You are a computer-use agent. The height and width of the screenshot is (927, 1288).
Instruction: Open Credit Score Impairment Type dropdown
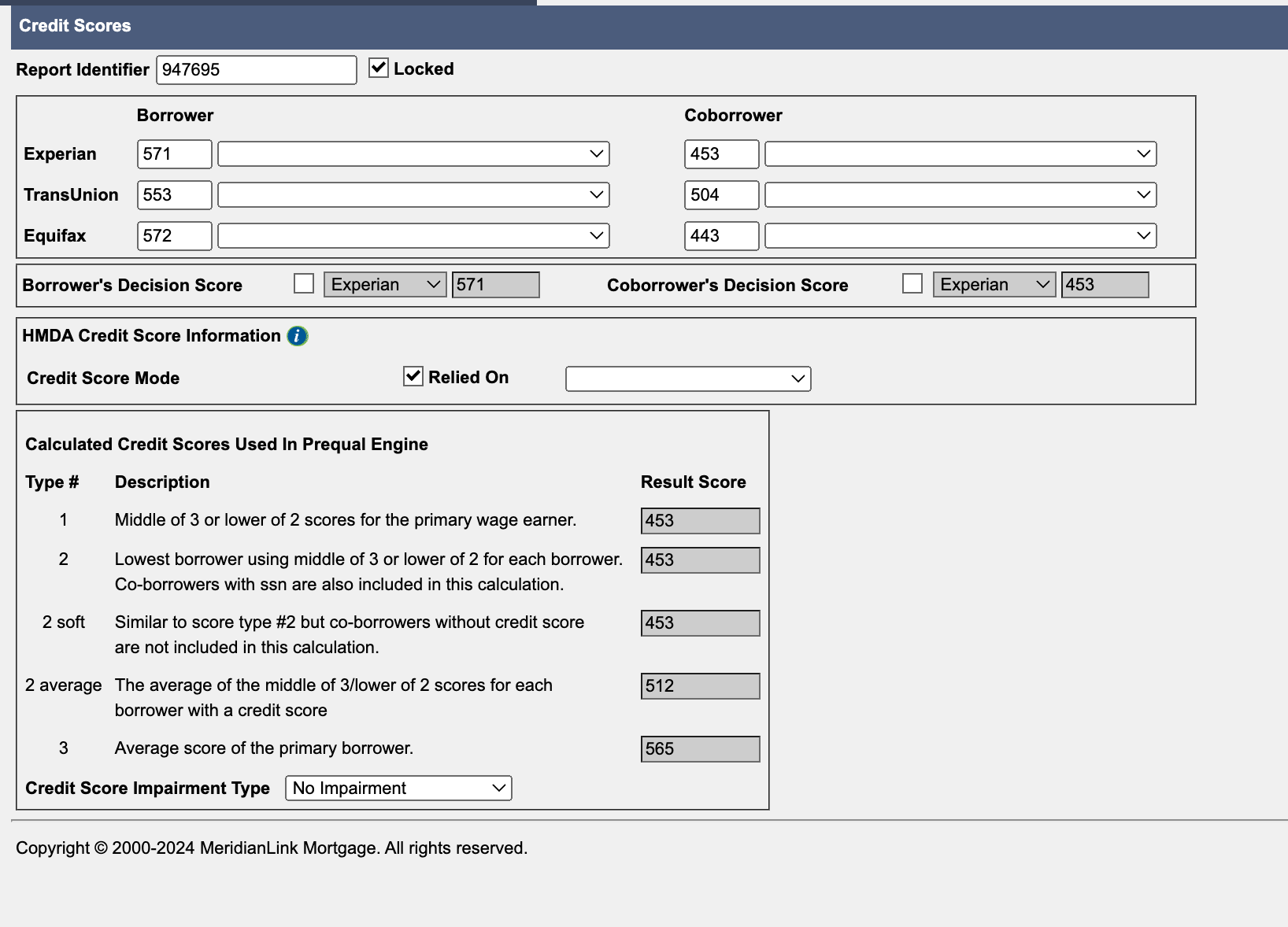click(x=398, y=789)
